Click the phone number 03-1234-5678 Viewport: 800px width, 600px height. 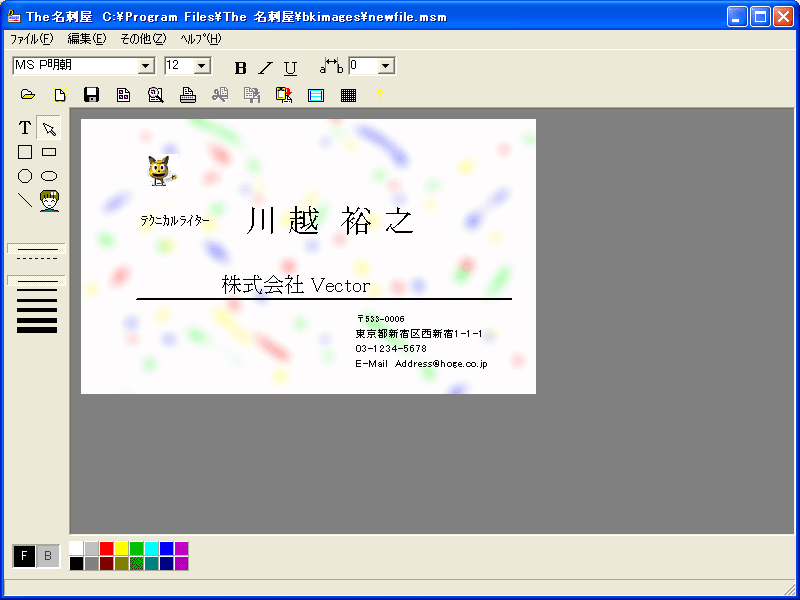[x=391, y=349]
